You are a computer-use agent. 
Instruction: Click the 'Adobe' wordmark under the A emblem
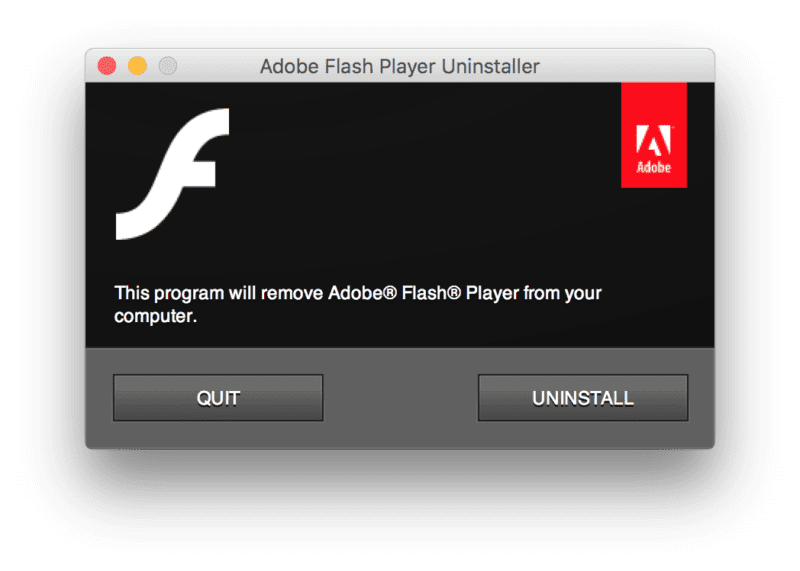[x=654, y=167]
